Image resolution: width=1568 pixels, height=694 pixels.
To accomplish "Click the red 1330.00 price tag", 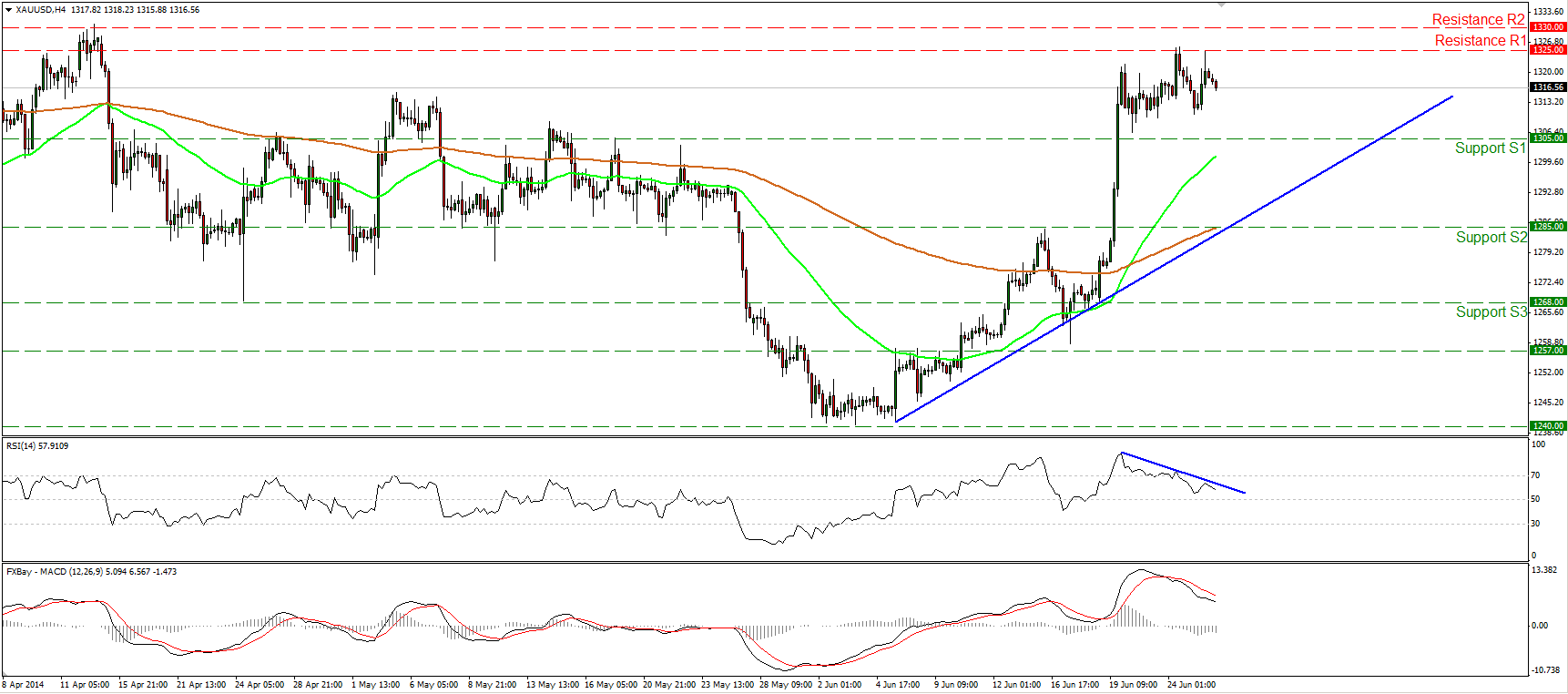I will (x=1548, y=27).
